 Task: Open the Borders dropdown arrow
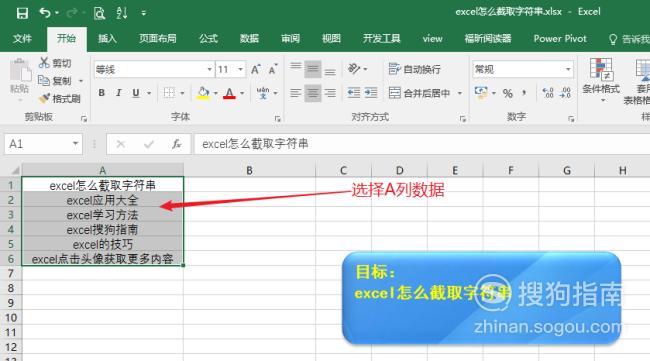pos(182,93)
